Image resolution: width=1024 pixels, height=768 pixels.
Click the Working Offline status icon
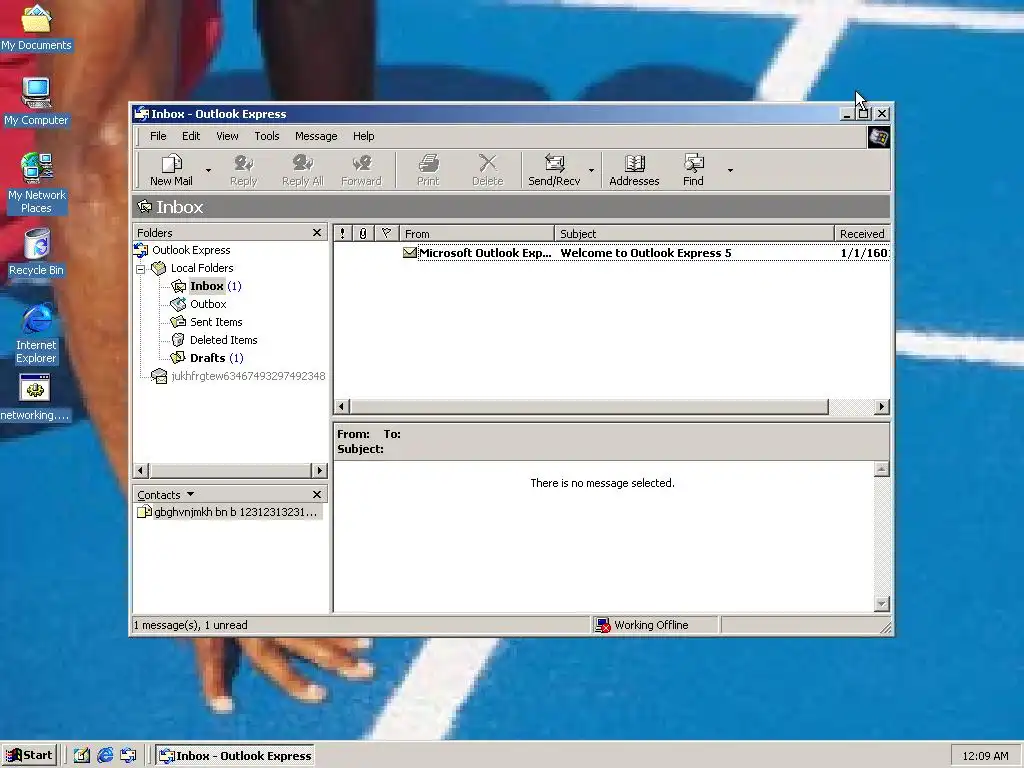[602, 625]
